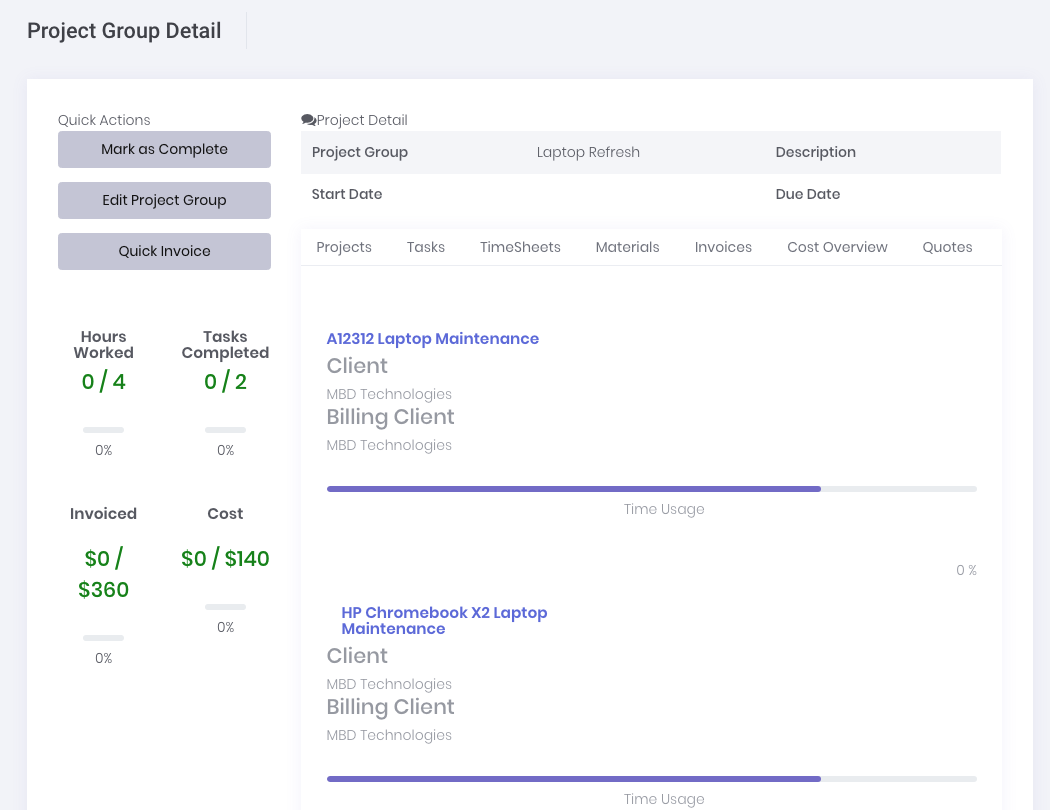Click the Hours Worked progress bar
The height and width of the screenshot is (810, 1050).
coord(103,430)
